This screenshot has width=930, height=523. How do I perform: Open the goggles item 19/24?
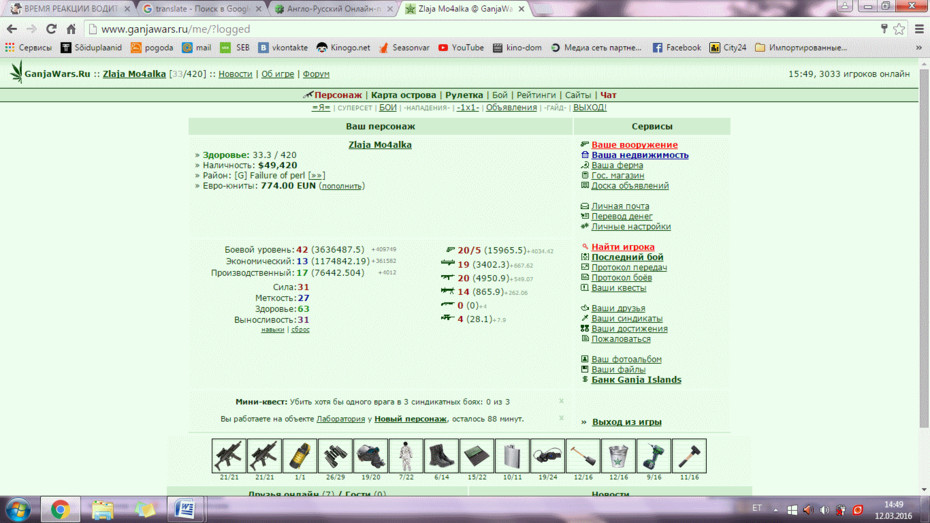[547, 455]
